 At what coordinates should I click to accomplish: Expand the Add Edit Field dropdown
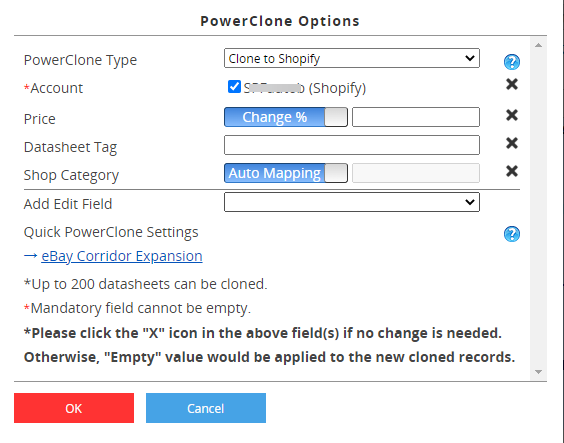pyautogui.click(x=352, y=202)
